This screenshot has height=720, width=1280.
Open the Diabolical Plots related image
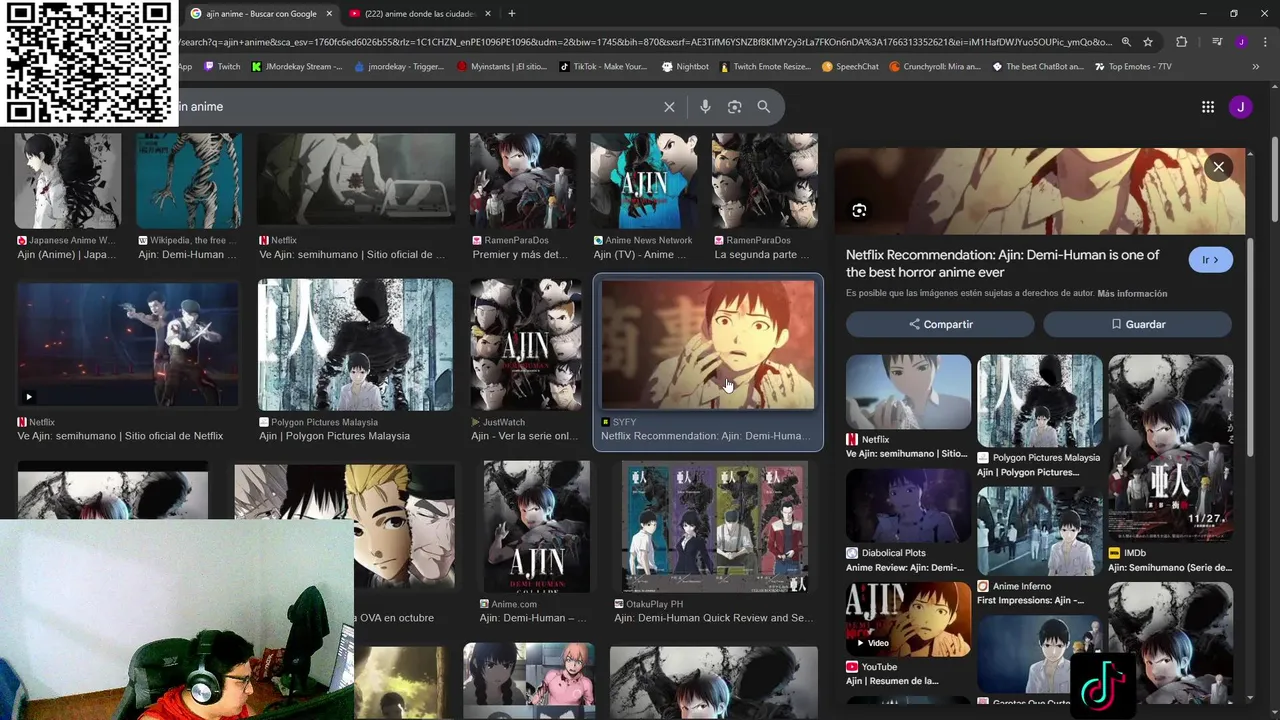tap(908, 506)
